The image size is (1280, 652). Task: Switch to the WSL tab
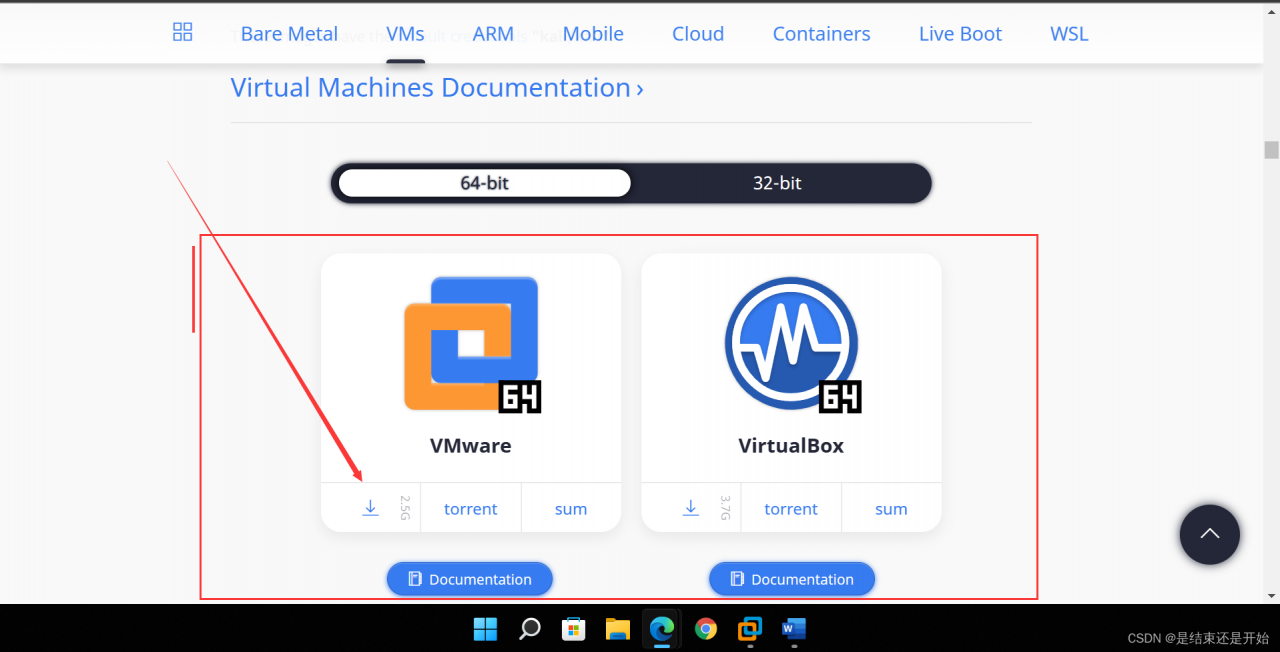1069,34
